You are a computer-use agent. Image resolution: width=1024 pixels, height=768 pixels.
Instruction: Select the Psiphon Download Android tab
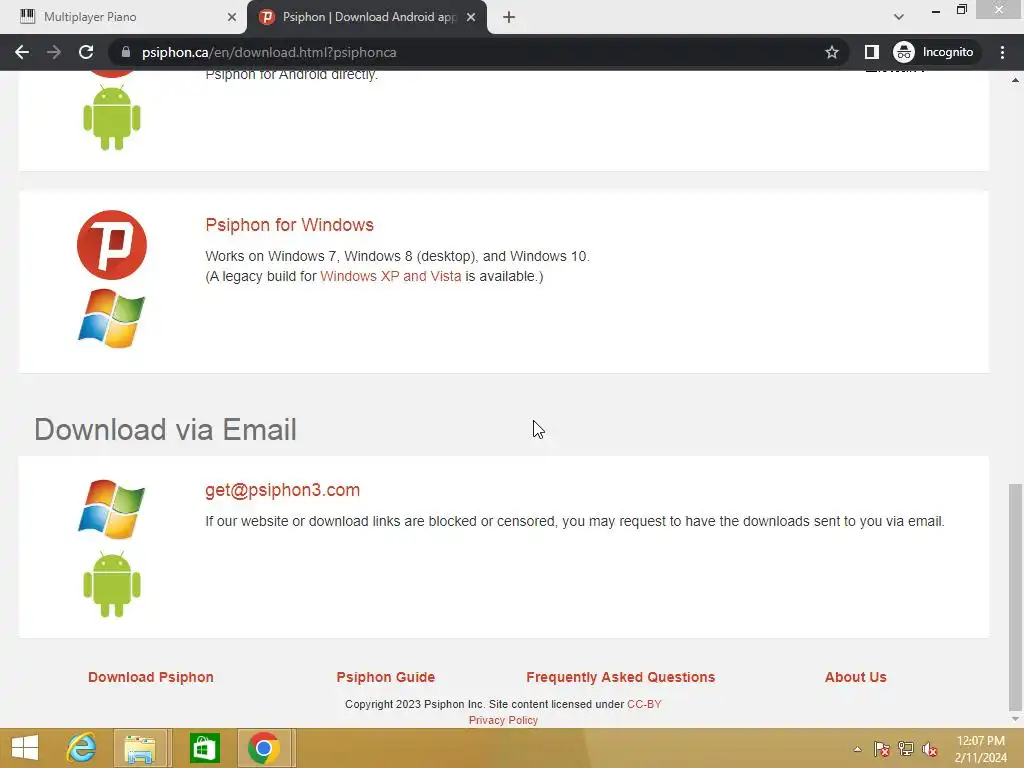(366, 17)
